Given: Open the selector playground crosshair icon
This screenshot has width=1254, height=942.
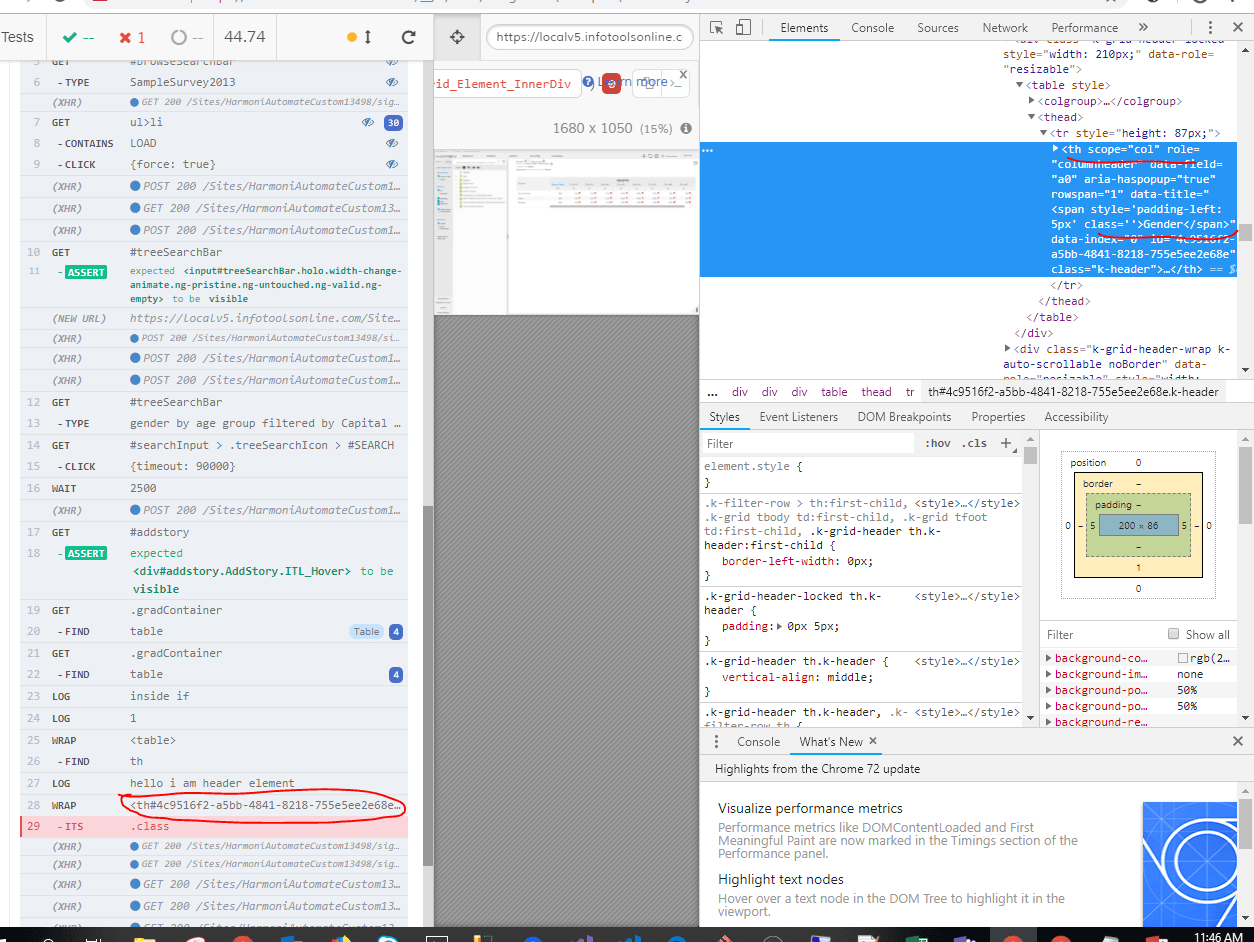Looking at the screenshot, I should coord(457,37).
